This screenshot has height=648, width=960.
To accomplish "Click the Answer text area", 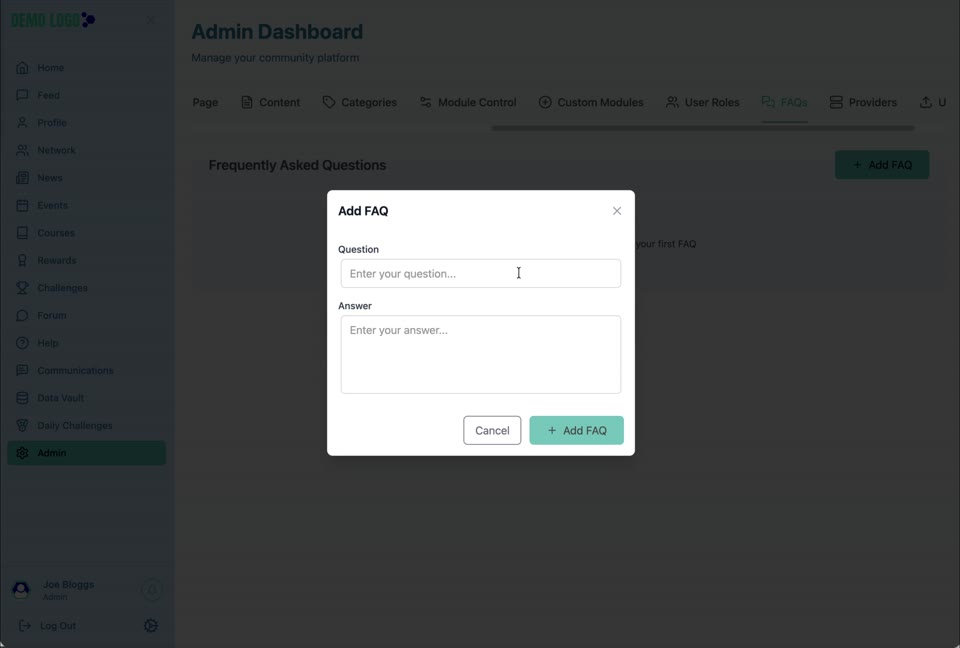I will tap(481, 355).
